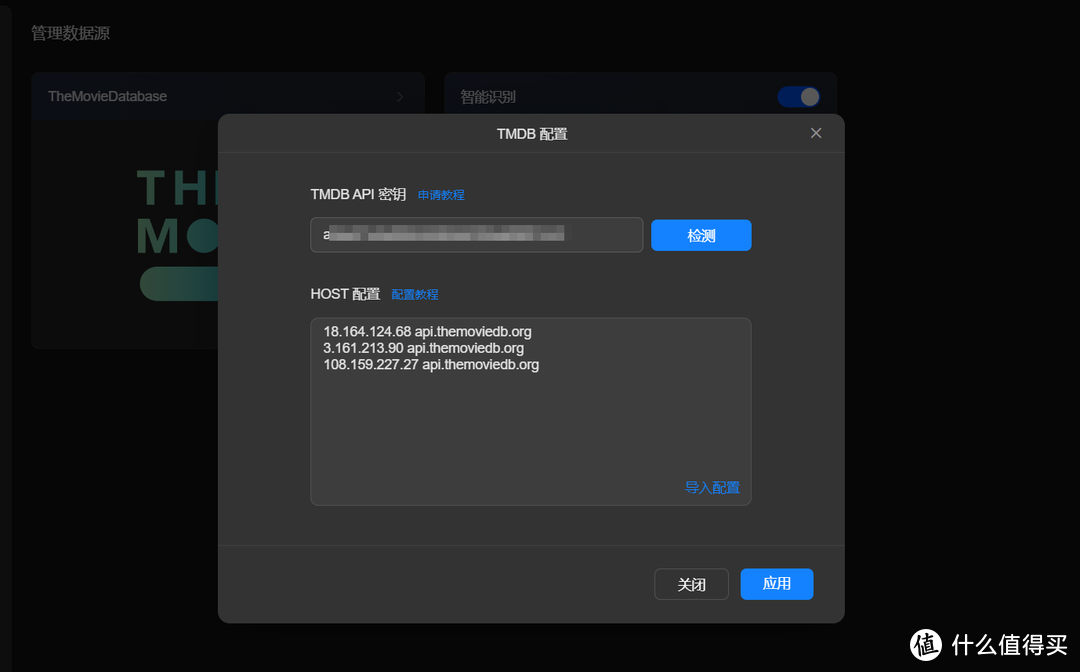The height and width of the screenshot is (672, 1080).
Task: Dismiss the TMDB 配置 dialog with the X
Action: coord(816,132)
